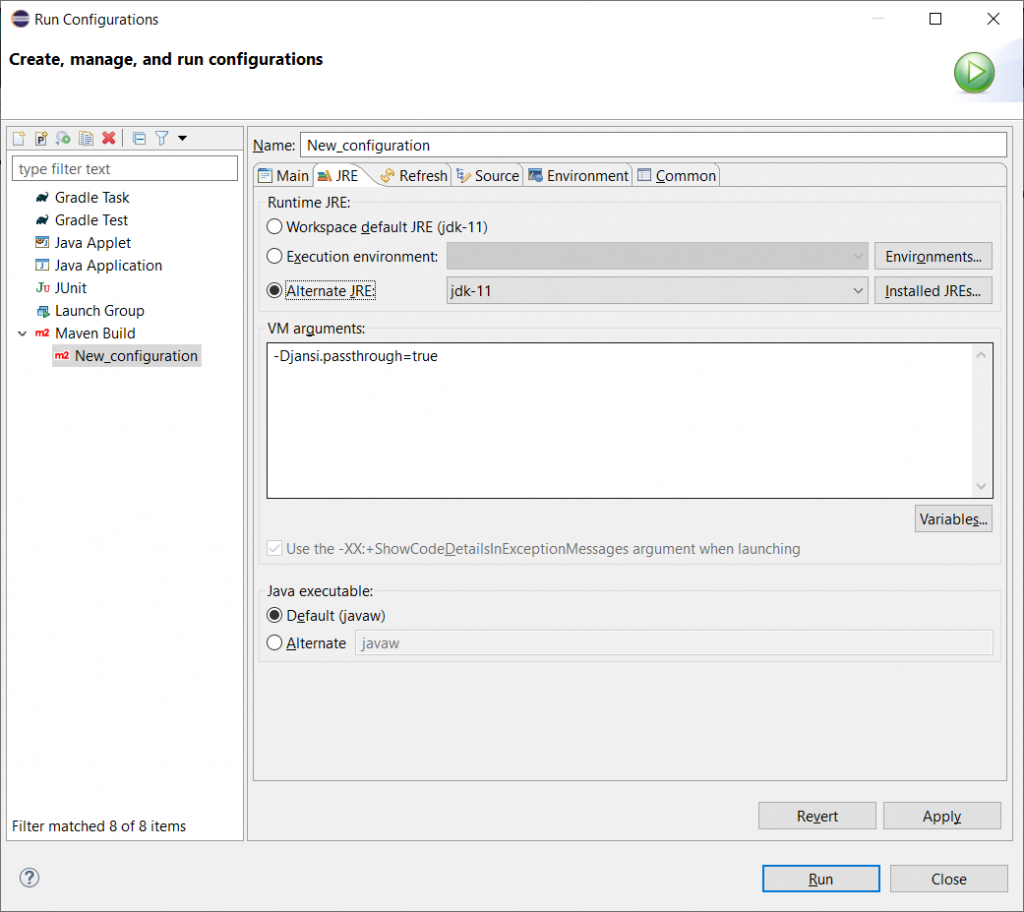Click the green Run arrow in the banner
The image size is (1024, 912).
click(x=974, y=72)
